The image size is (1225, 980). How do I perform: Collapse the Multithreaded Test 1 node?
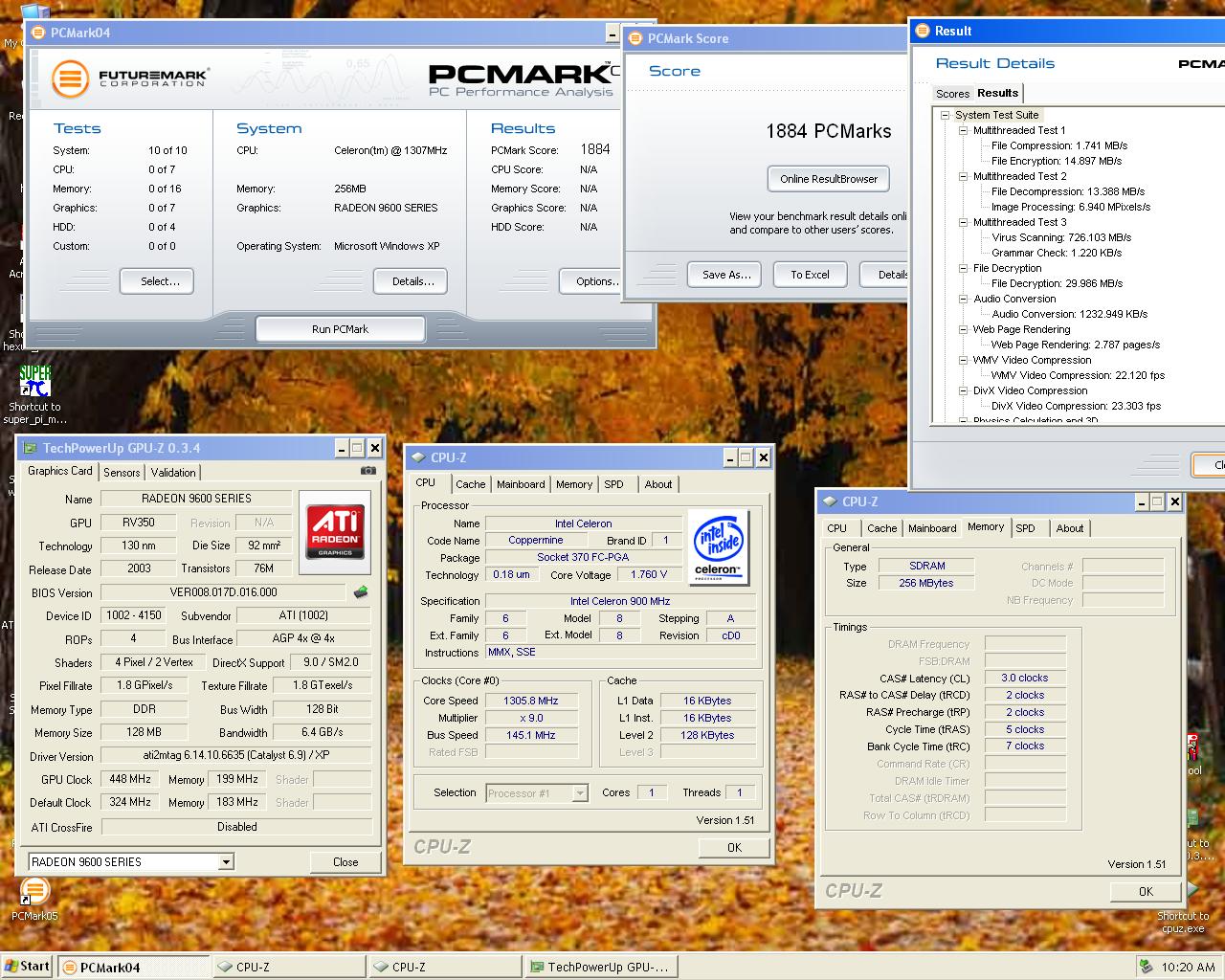click(x=964, y=130)
